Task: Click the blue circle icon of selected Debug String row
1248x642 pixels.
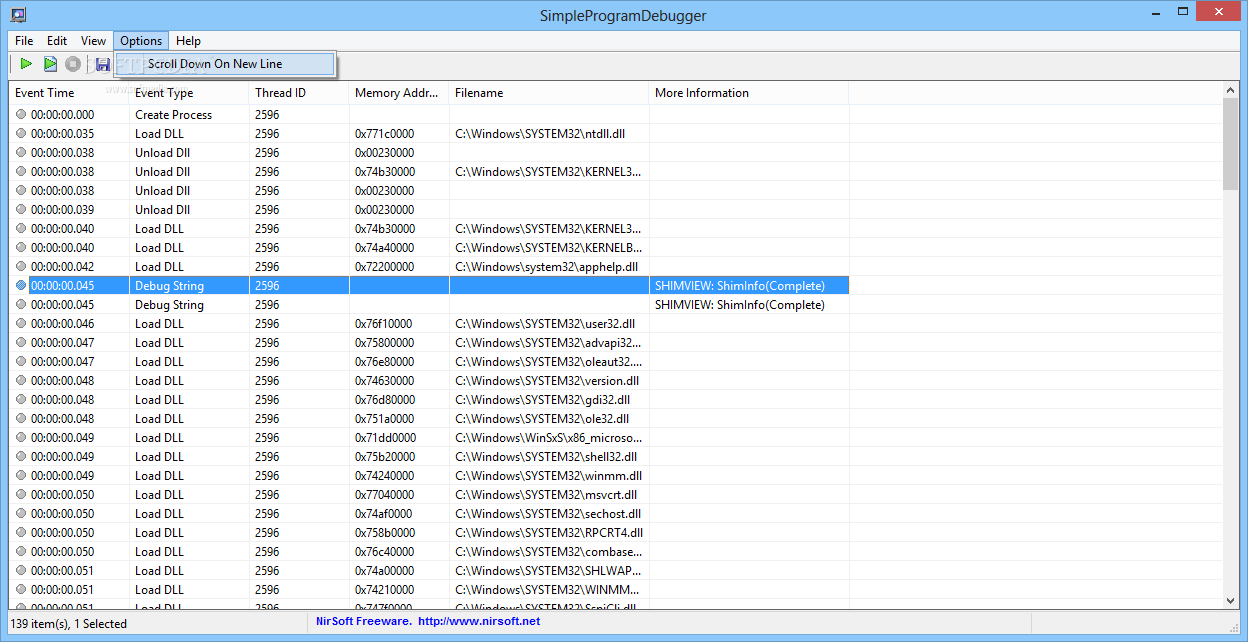Action: [22, 286]
